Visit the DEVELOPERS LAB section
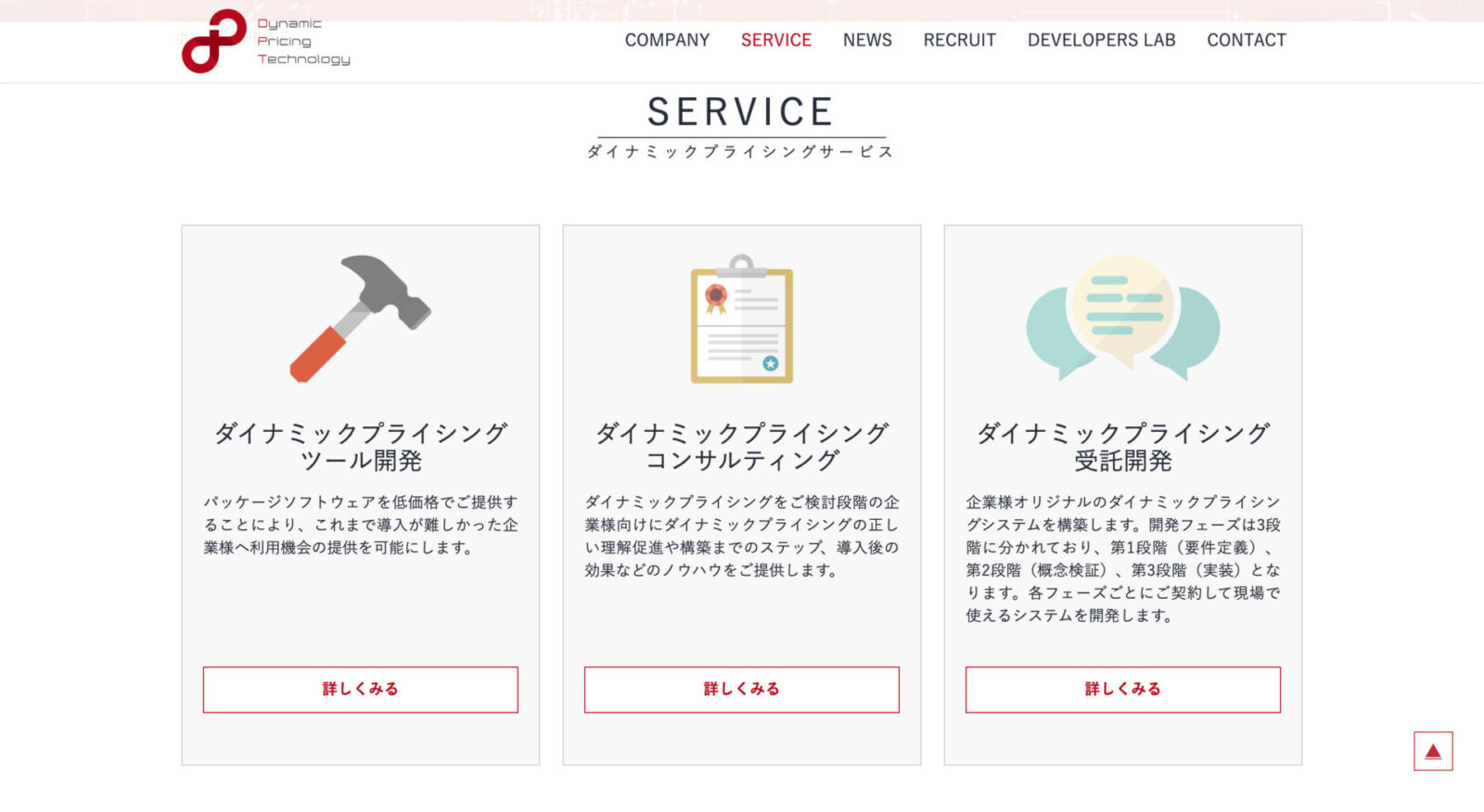Image resolution: width=1484 pixels, height=812 pixels. click(1101, 40)
